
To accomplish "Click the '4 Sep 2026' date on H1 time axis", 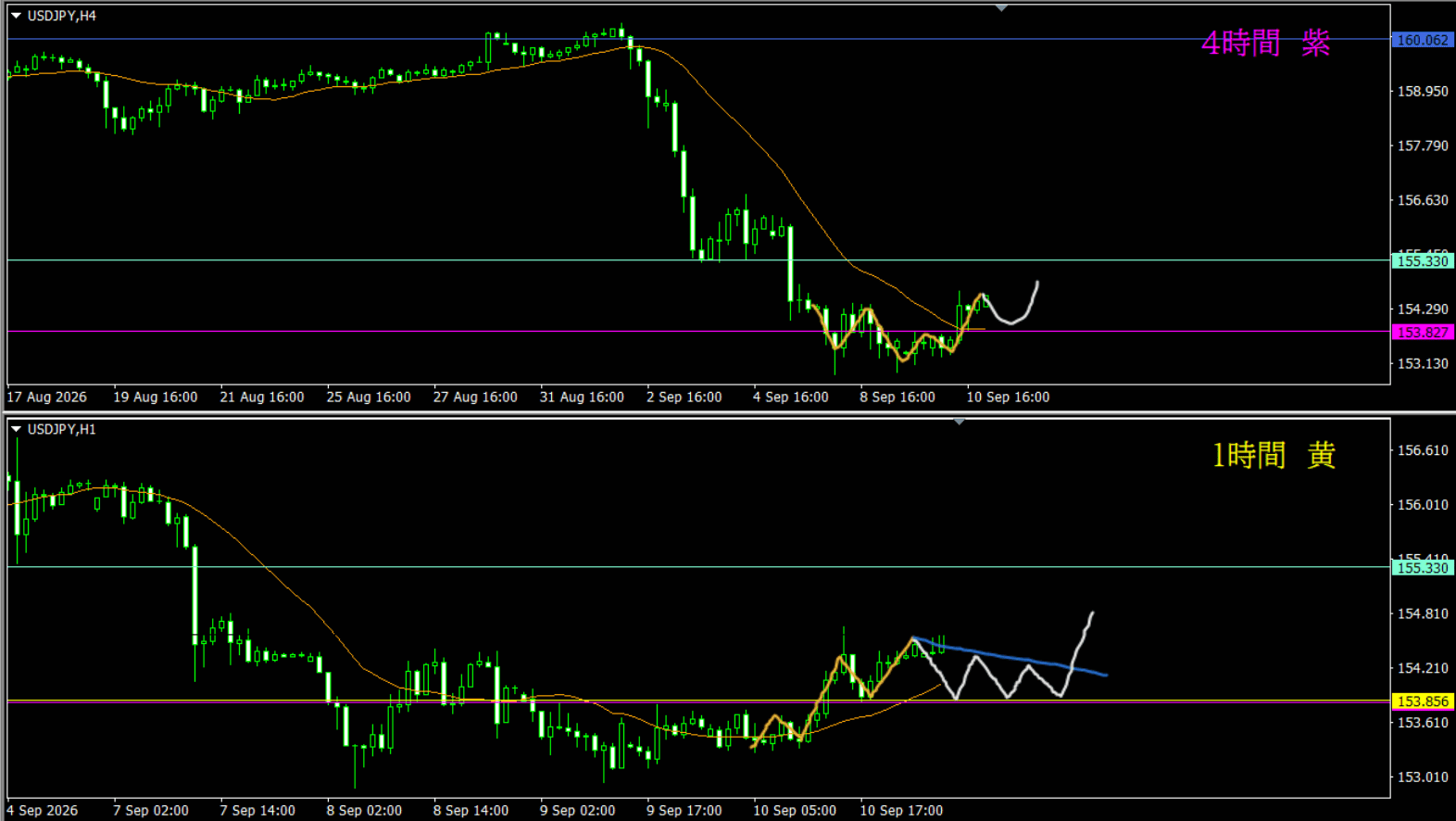I will pyautogui.click(x=43, y=810).
